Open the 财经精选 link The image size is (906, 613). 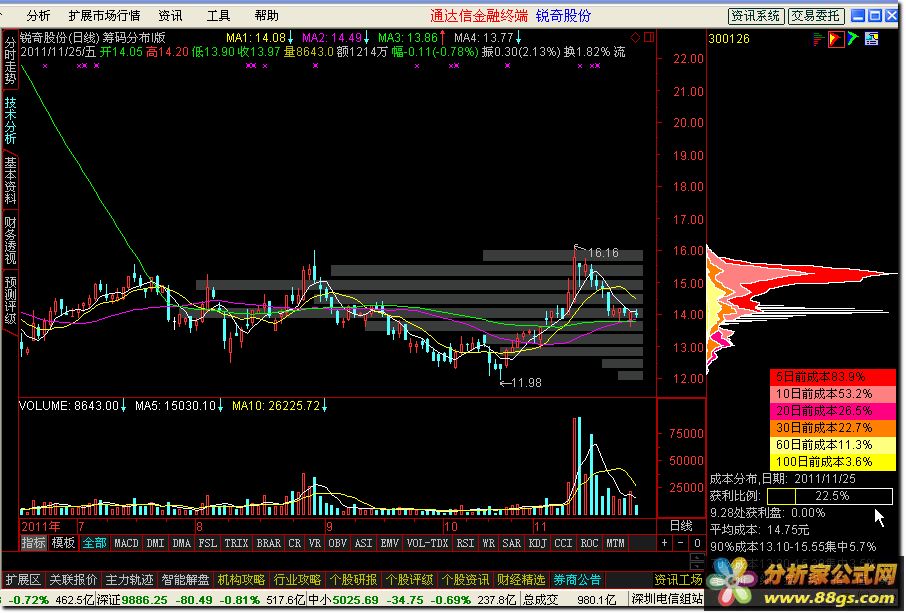(x=521, y=580)
